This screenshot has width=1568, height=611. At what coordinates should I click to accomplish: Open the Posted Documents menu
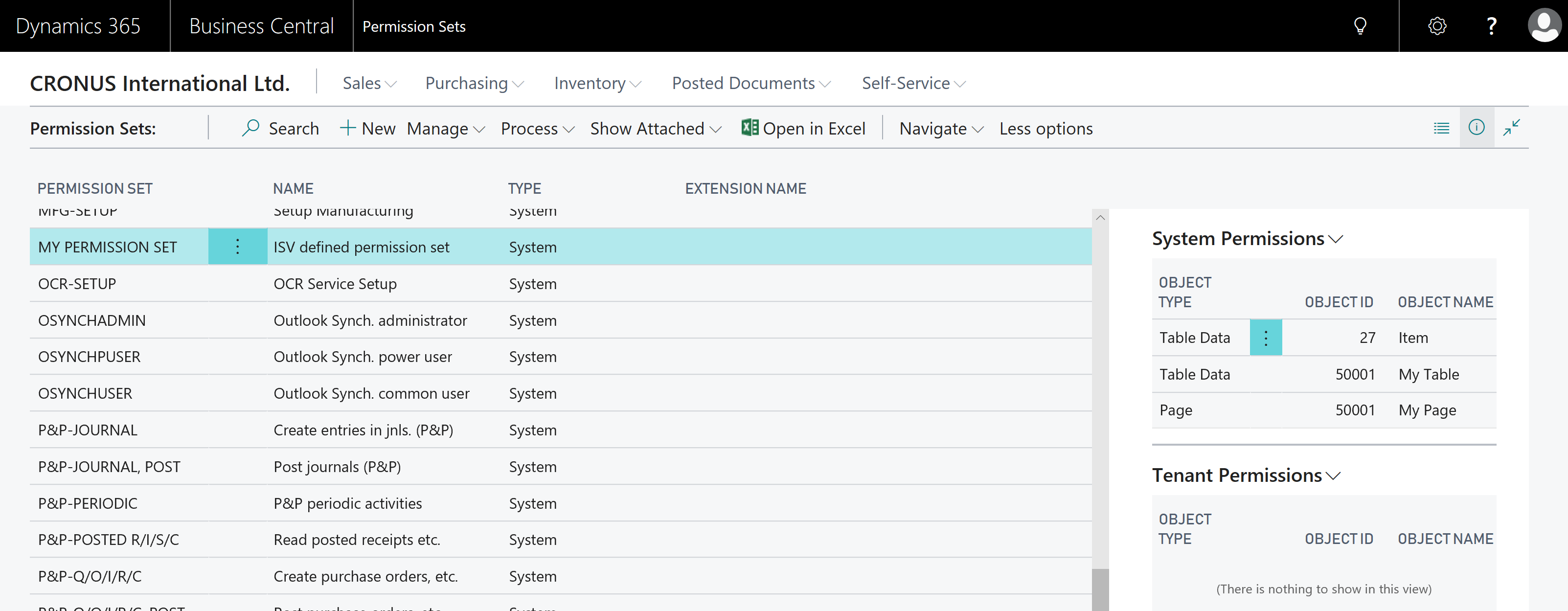click(750, 83)
